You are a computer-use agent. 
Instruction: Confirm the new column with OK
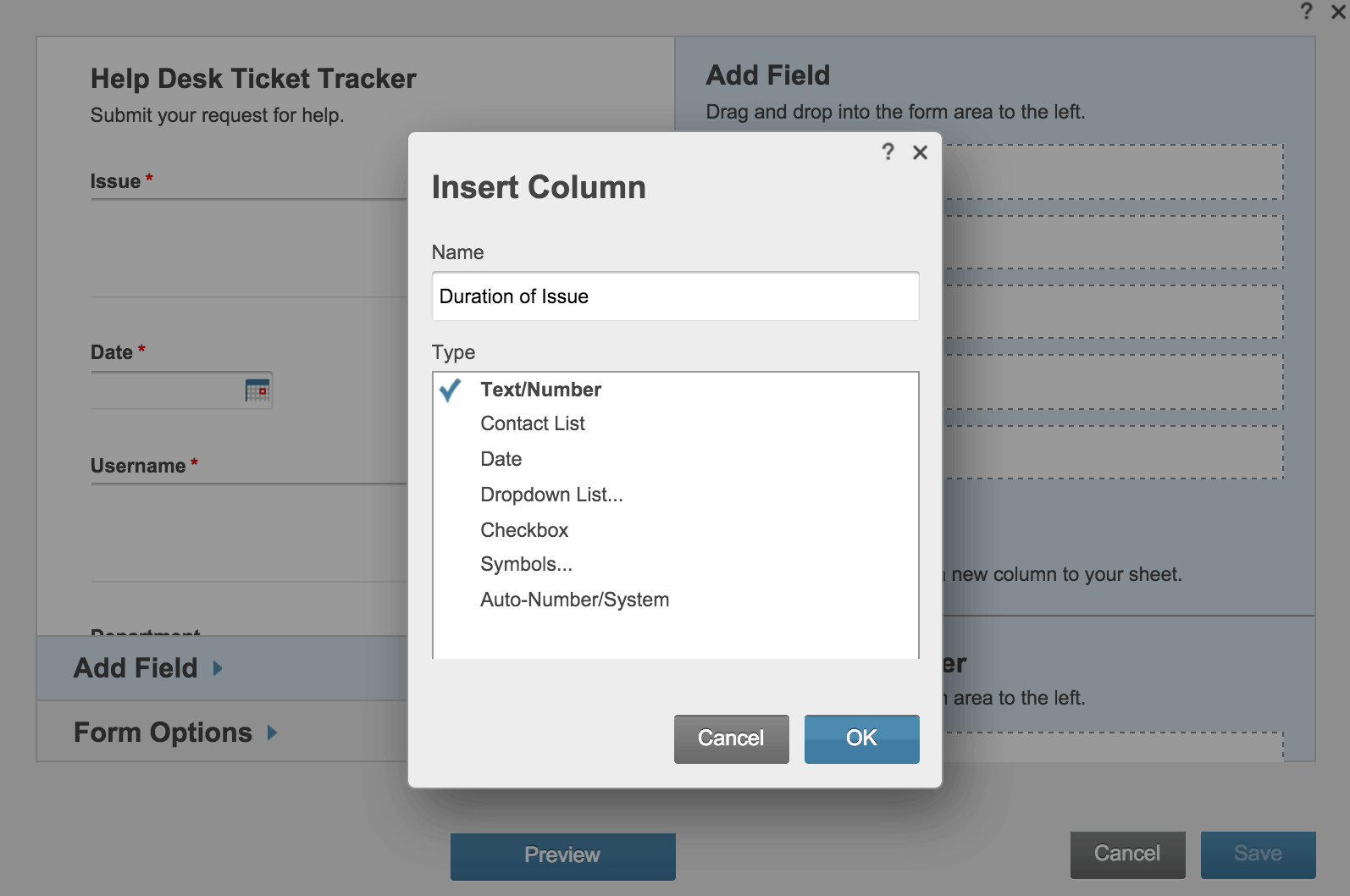pos(861,738)
